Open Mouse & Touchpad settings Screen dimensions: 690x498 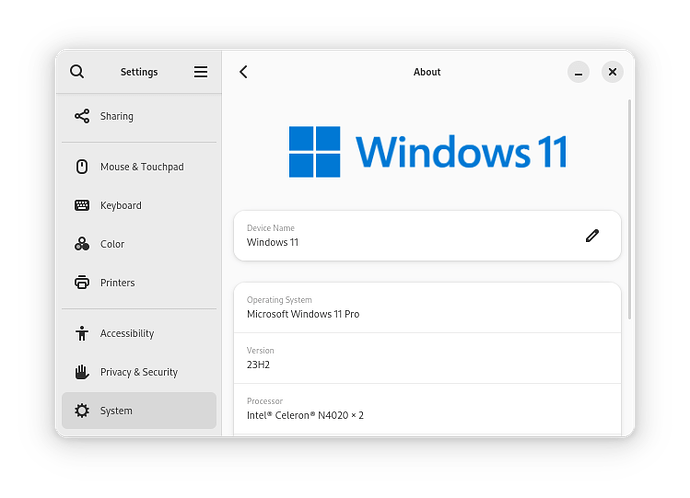pos(139,167)
